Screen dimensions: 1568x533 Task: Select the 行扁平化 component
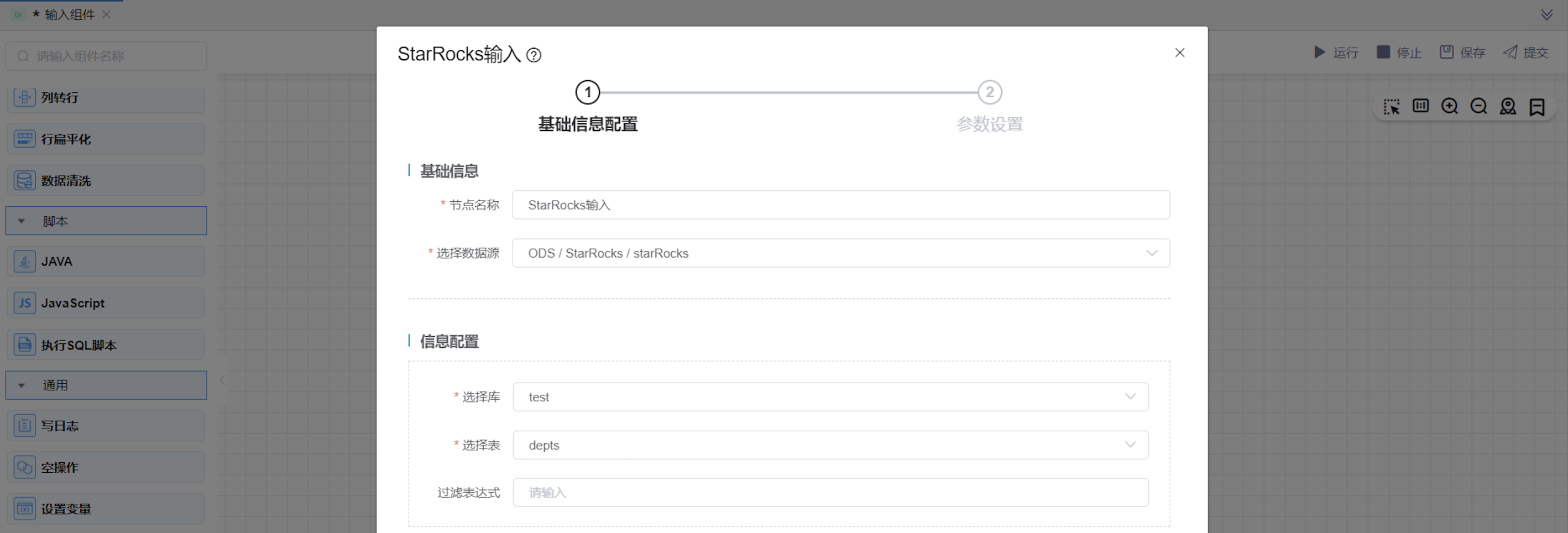[106, 139]
